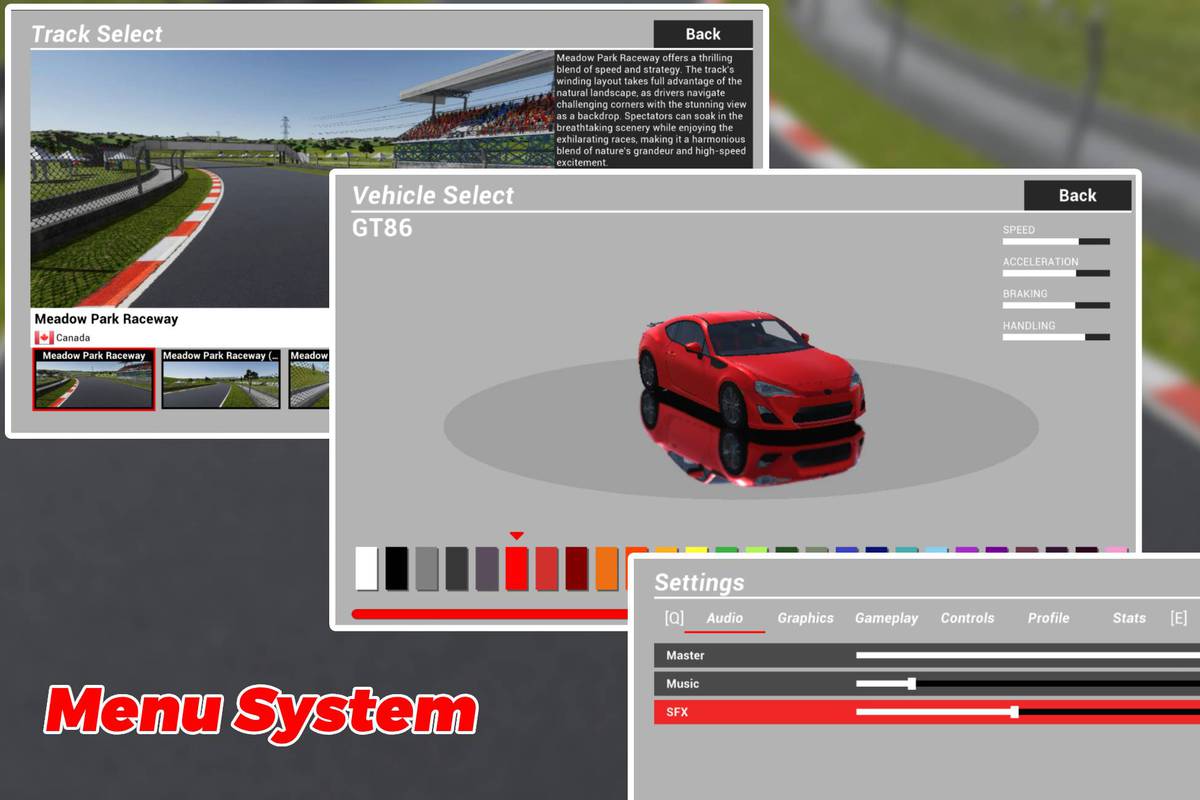The height and width of the screenshot is (800, 1200).
Task: Click the [Q] previous-tab indicator in Settings
Action: pos(675,618)
